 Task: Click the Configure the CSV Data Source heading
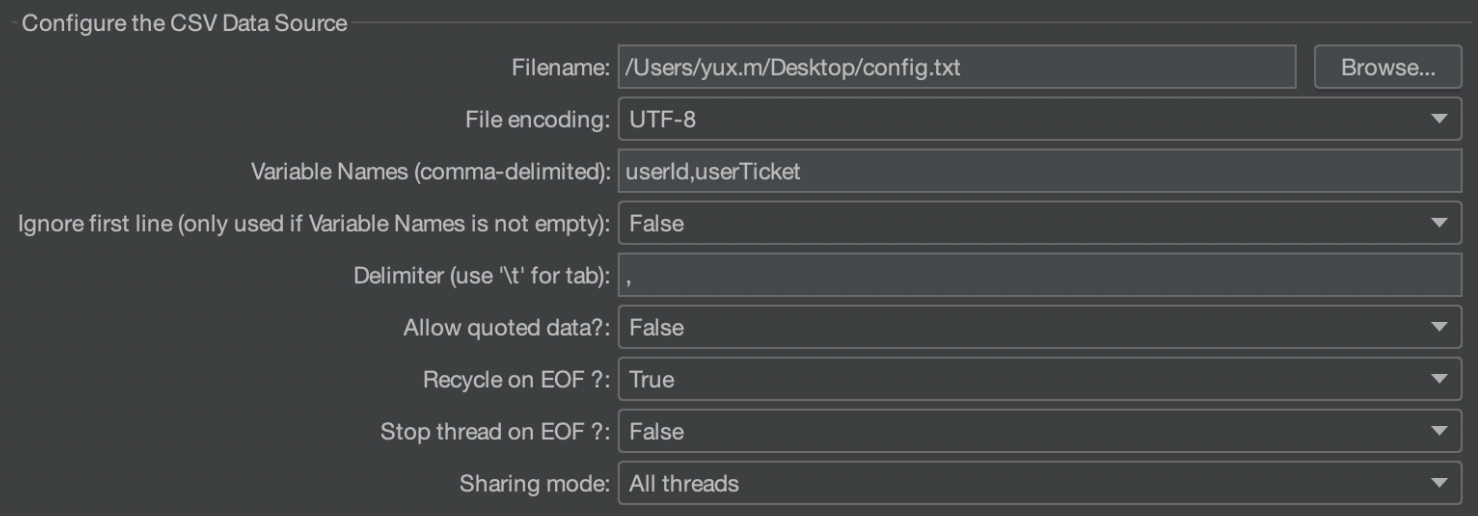185,23
